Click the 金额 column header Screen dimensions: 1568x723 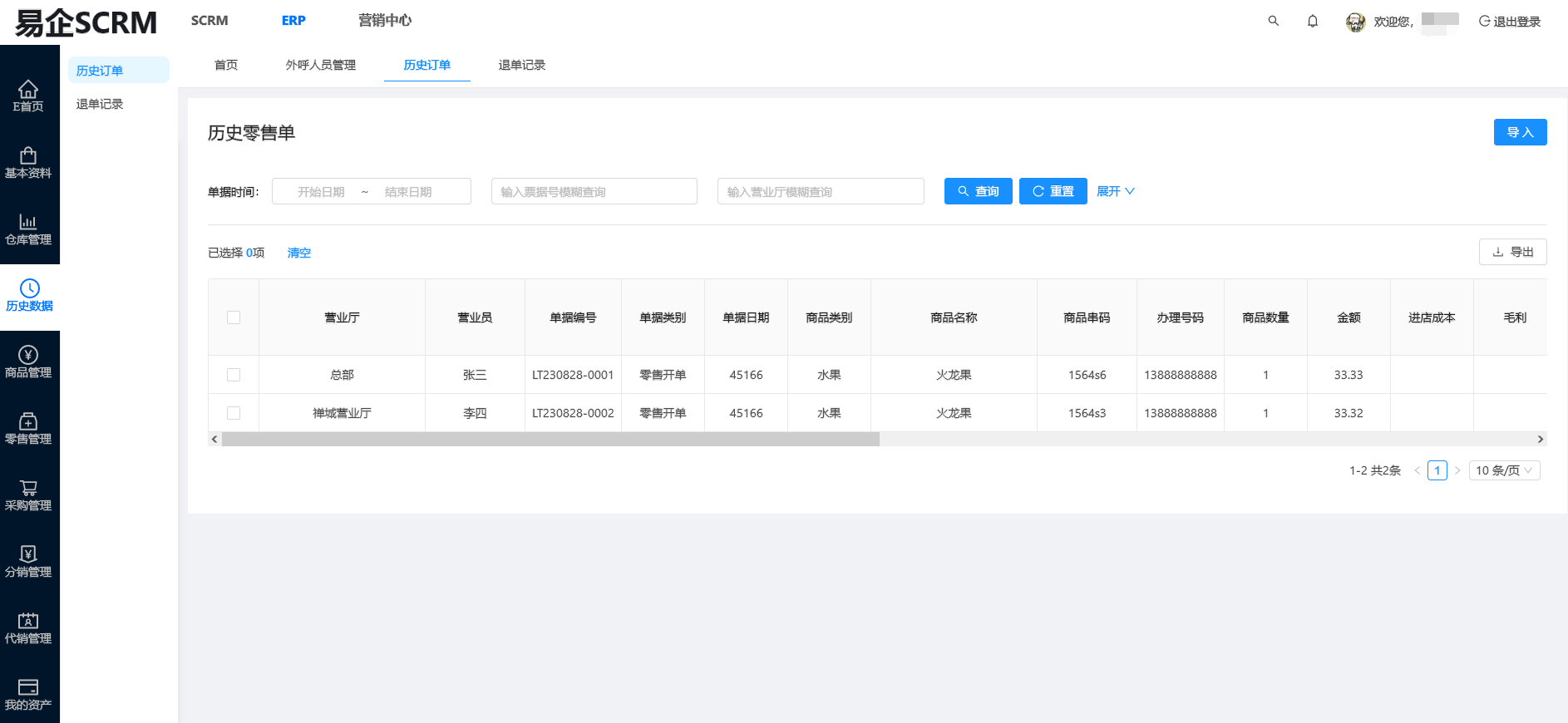pyautogui.click(x=1349, y=317)
